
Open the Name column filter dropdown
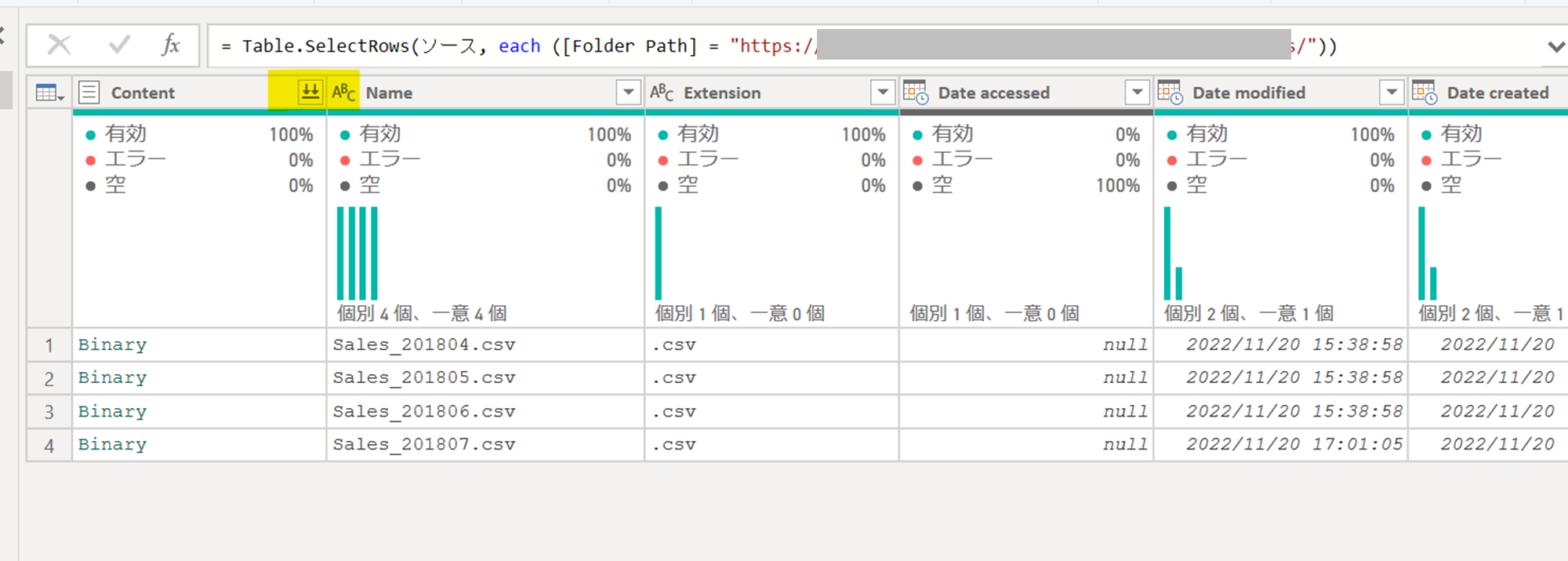coord(628,93)
